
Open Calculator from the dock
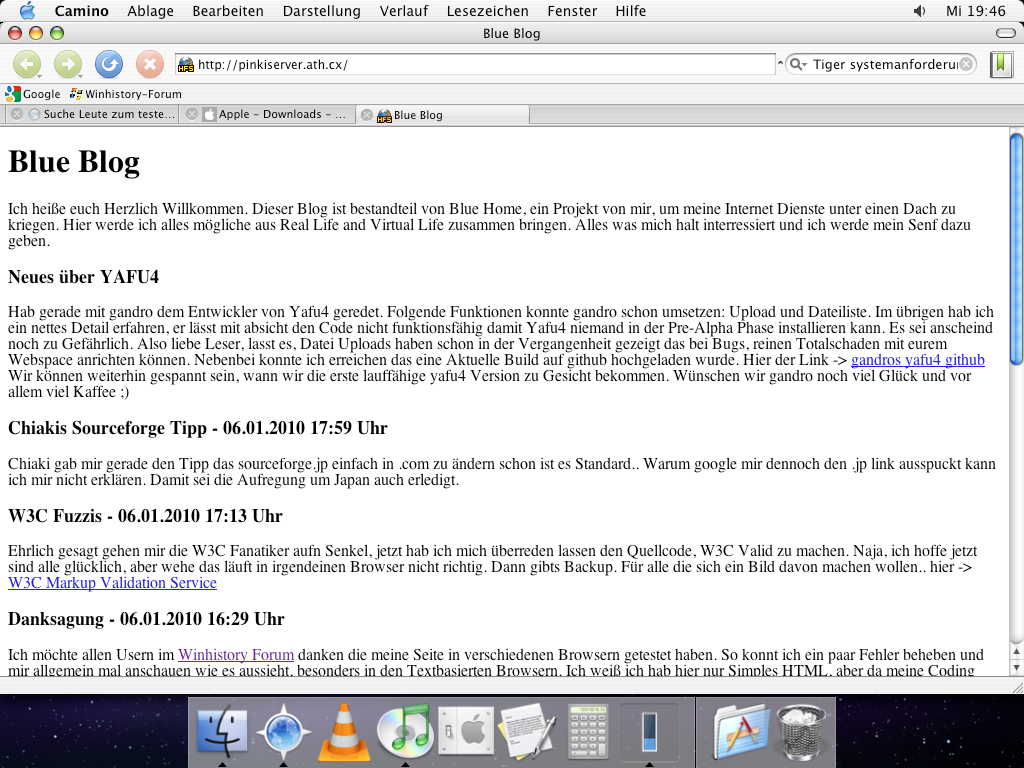click(x=588, y=732)
